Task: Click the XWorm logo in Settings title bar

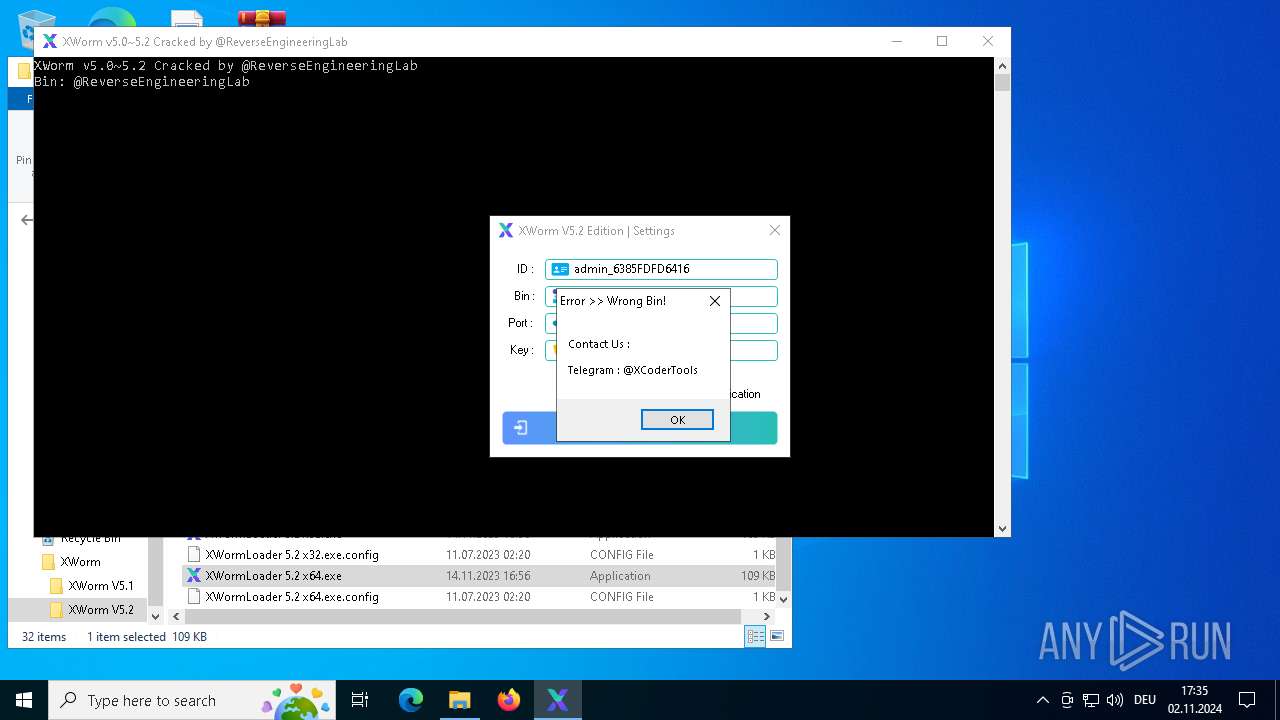Action: pos(506,231)
